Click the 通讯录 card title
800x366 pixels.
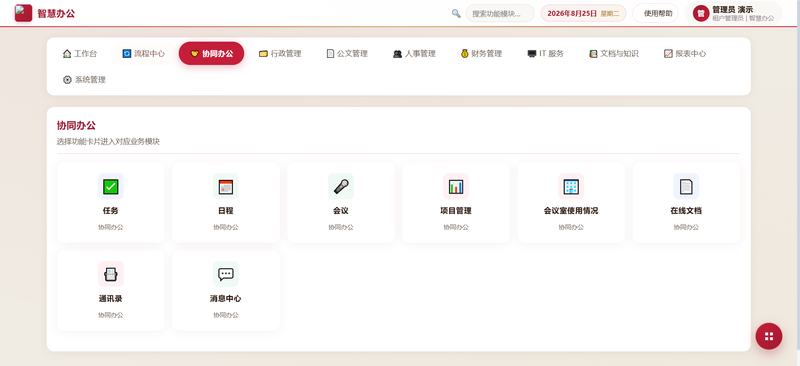tap(111, 299)
